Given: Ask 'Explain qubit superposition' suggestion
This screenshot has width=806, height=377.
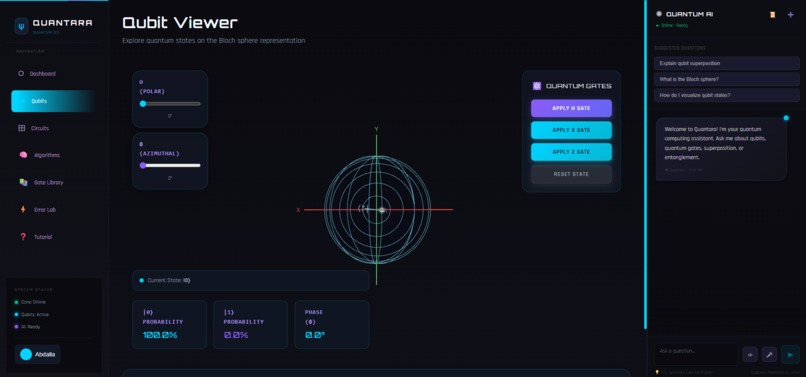Looking at the screenshot, I should pos(726,63).
